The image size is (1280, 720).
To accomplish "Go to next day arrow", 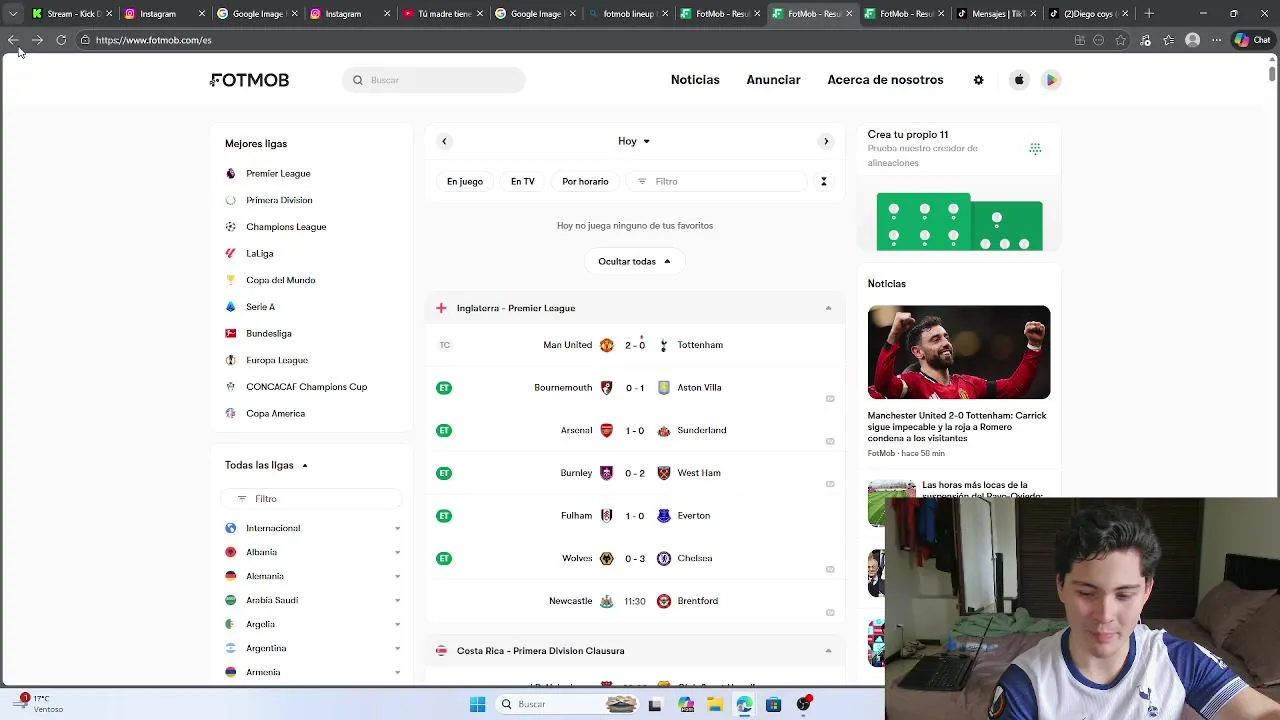I will [826, 141].
